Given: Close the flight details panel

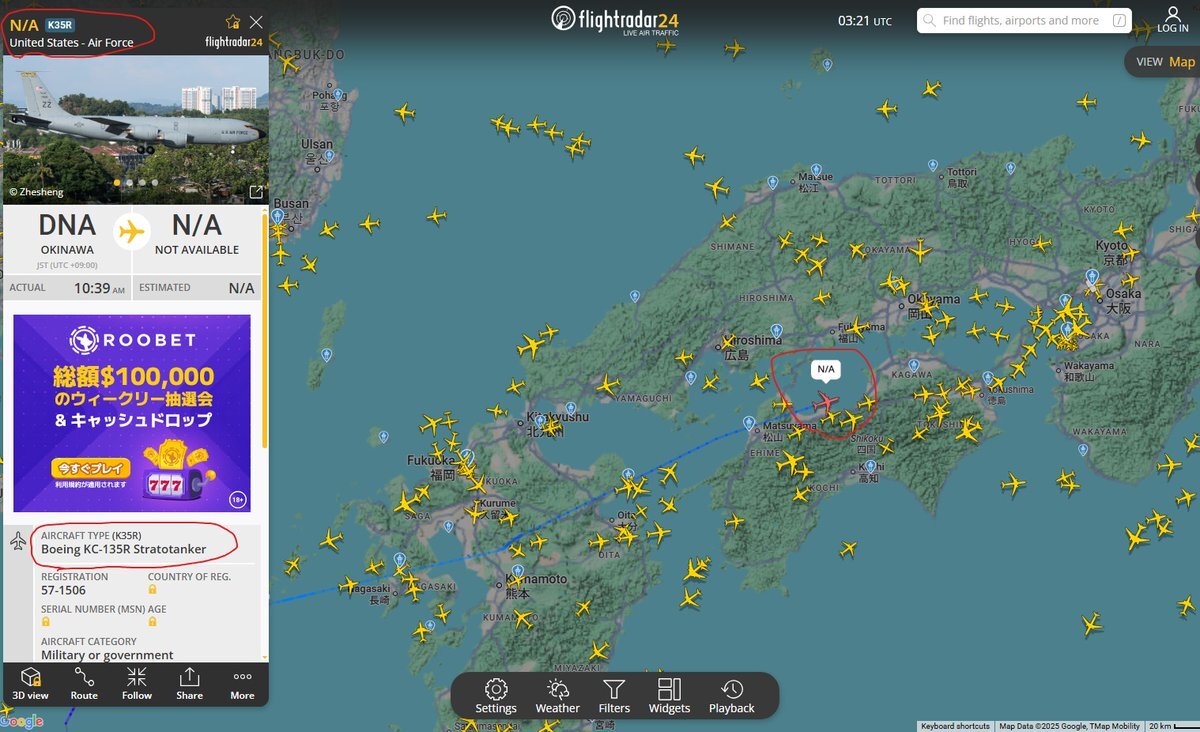Looking at the screenshot, I should 257,22.
